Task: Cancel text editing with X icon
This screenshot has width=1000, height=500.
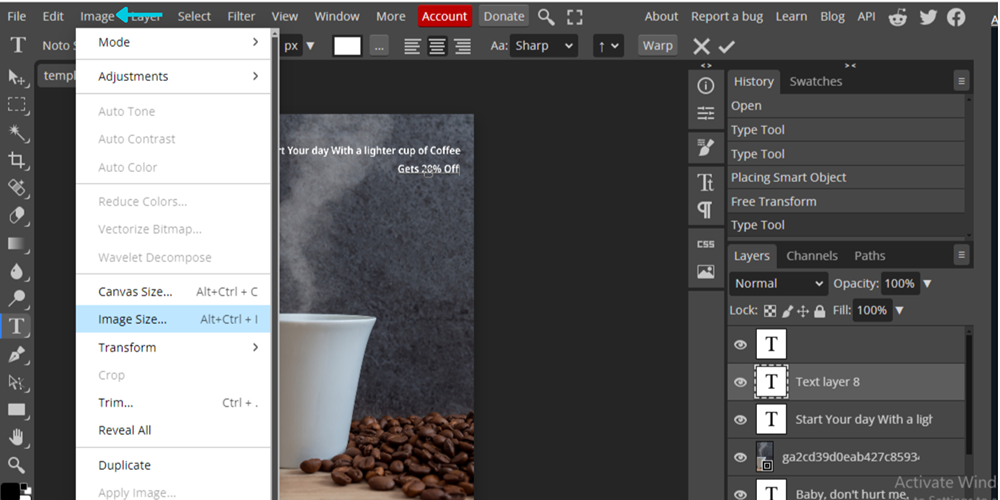Action: pos(701,46)
